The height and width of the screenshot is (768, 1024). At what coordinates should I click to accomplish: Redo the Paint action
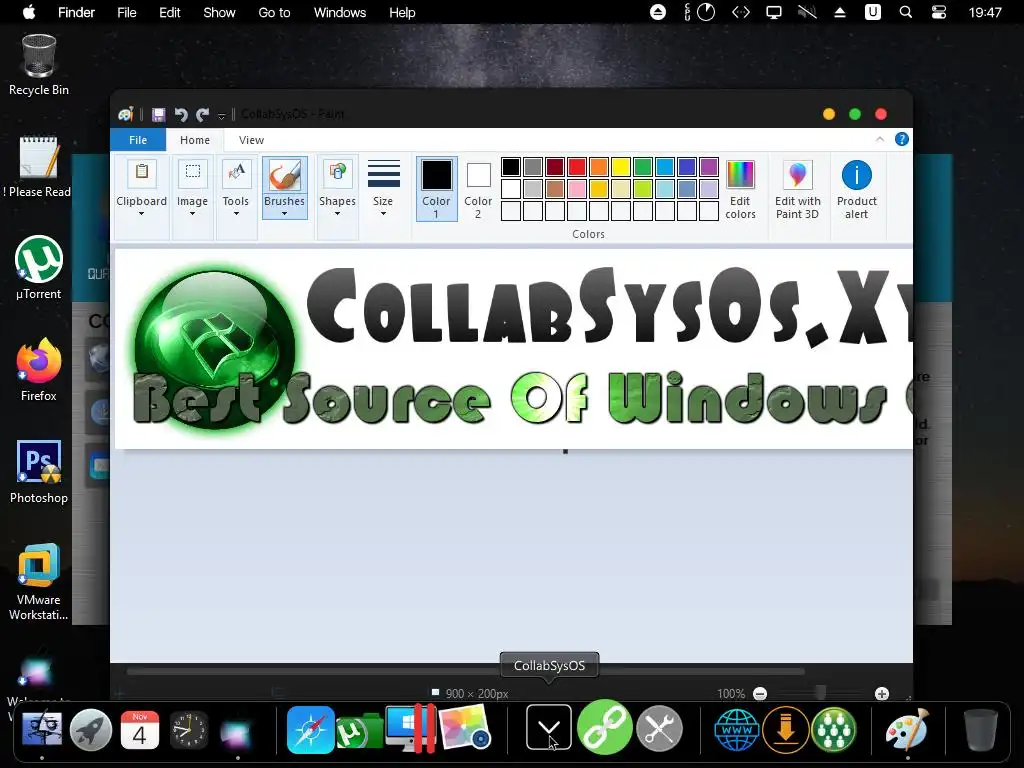pos(202,115)
